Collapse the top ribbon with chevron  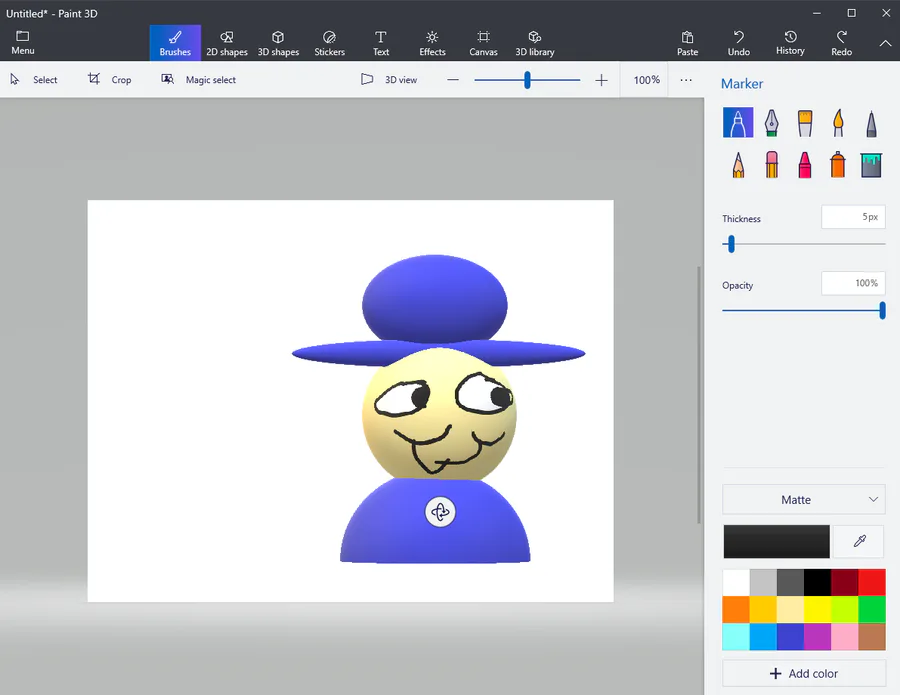[x=886, y=43]
